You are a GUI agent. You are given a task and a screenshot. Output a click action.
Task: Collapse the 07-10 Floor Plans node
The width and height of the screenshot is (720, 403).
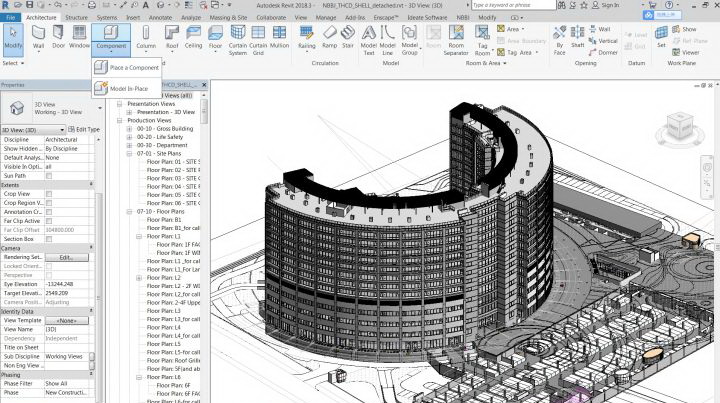point(129,211)
